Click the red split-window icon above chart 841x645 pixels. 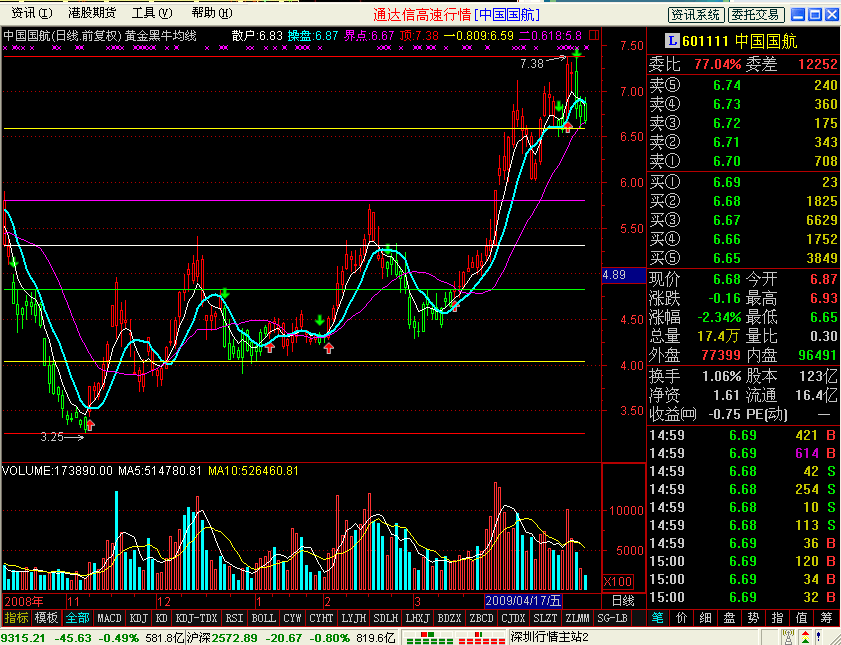(594, 35)
